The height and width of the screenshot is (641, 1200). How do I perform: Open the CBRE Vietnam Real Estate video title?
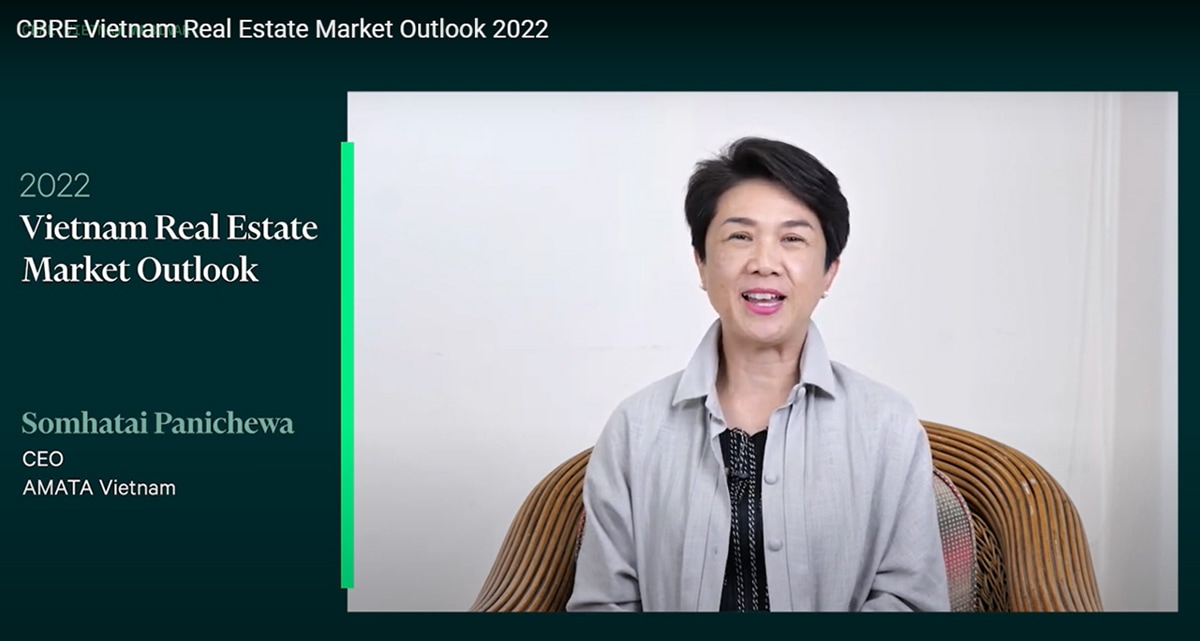[282, 29]
